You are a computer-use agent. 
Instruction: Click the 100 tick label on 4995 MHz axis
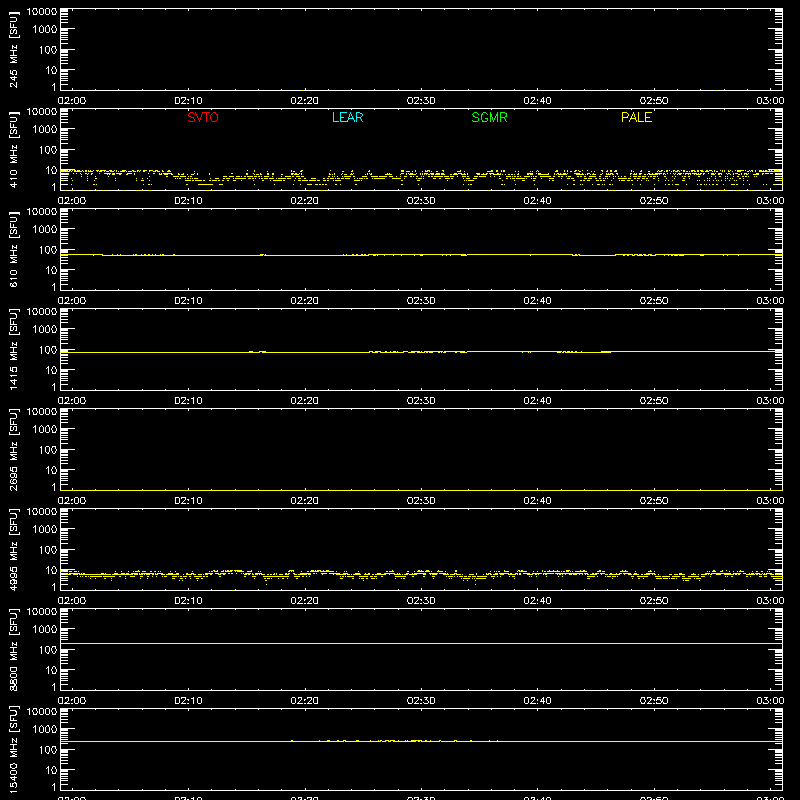(x=48, y=550)
